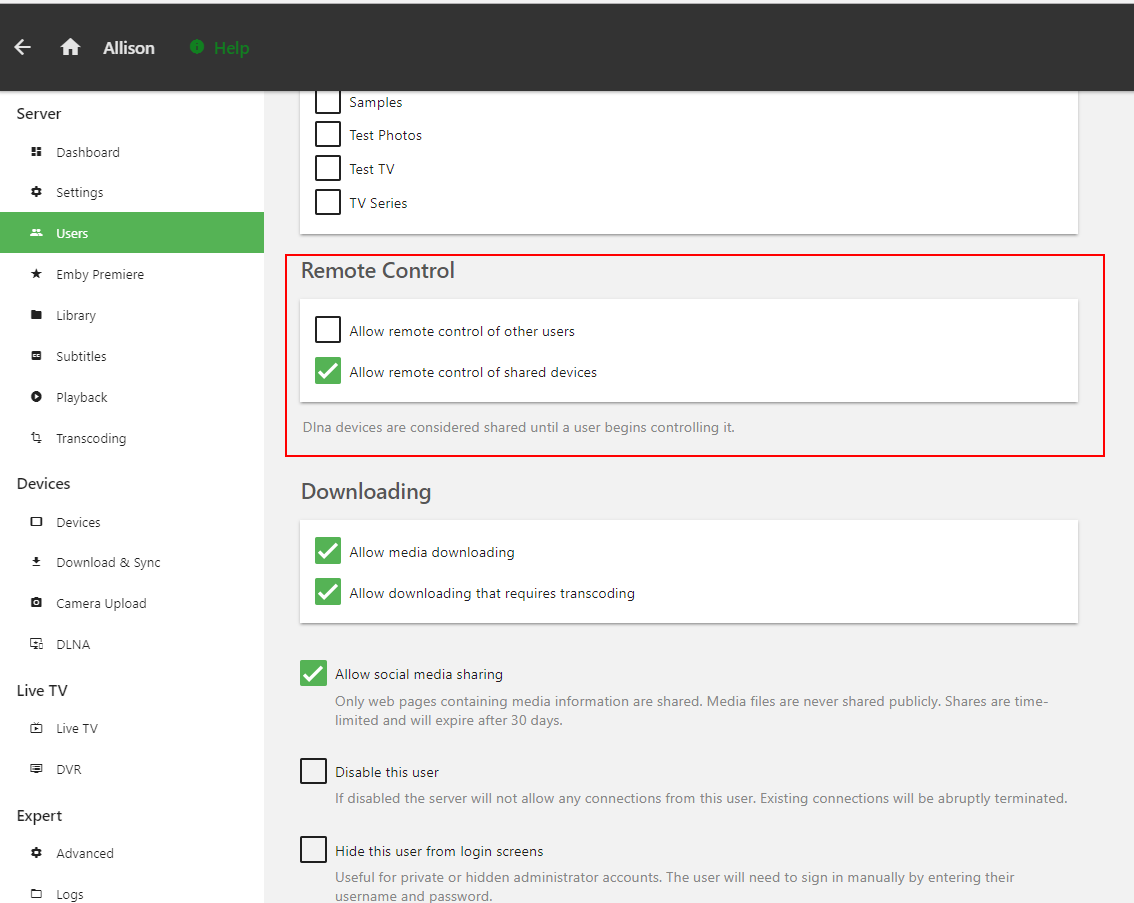Select Users in the sidebar
The width and height of the screenshot is (1134, 903).
tap(132, 233)
